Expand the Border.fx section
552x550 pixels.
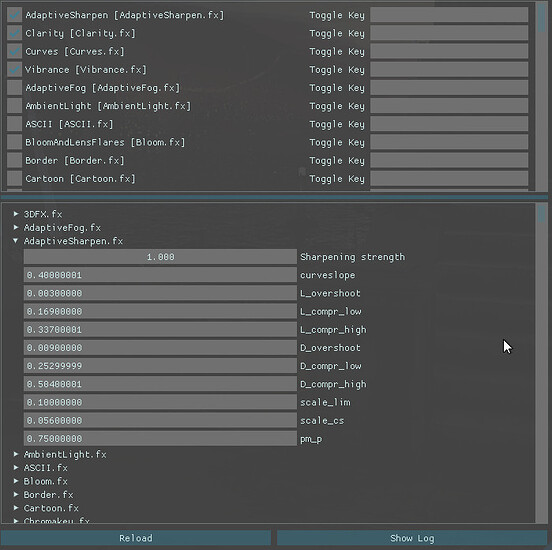pyautogui.click(x=16, y=494)
